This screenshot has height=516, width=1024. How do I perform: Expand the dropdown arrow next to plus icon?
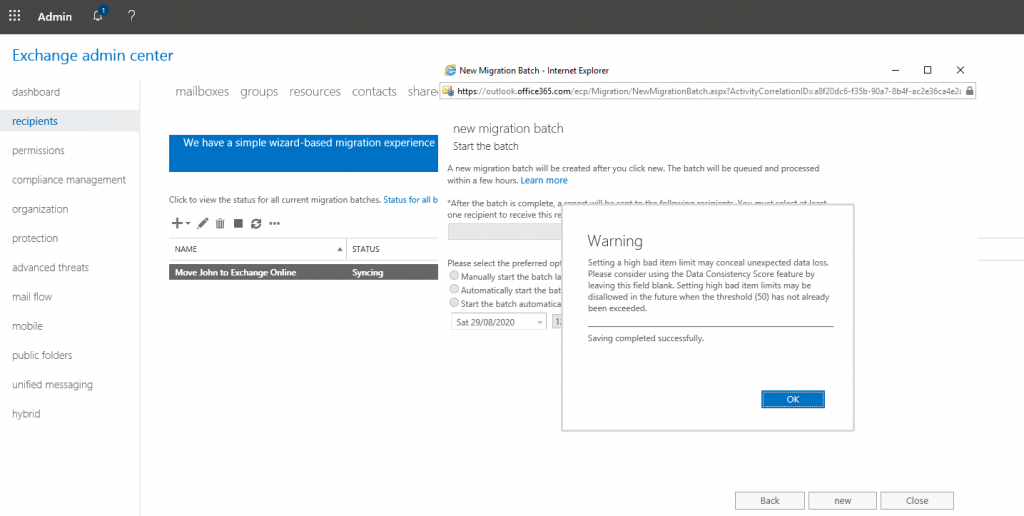[188, 223]
